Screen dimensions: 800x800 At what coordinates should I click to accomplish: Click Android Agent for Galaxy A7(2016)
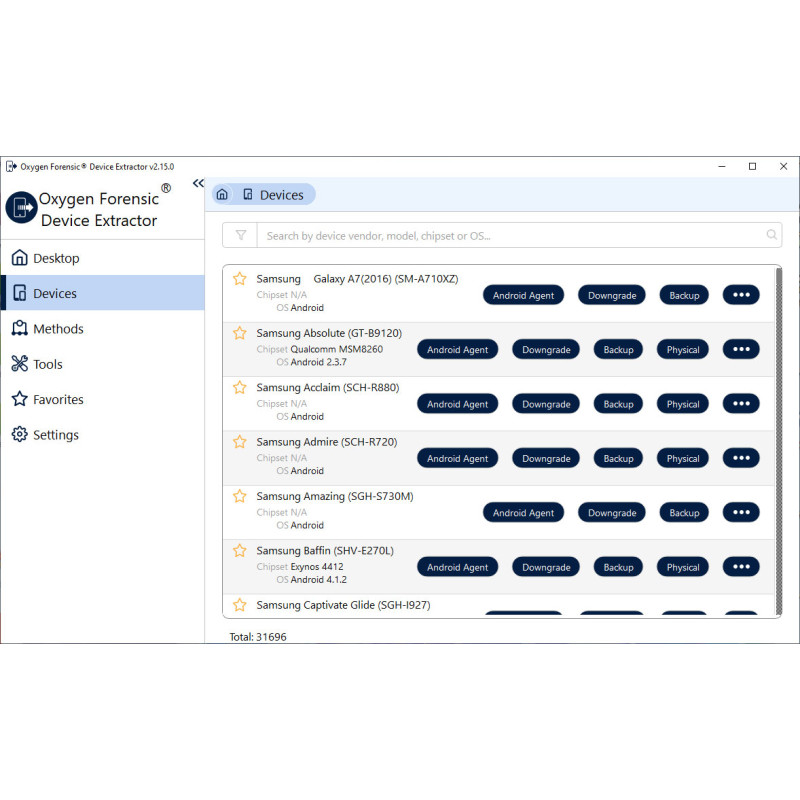(x=523, y=295)
